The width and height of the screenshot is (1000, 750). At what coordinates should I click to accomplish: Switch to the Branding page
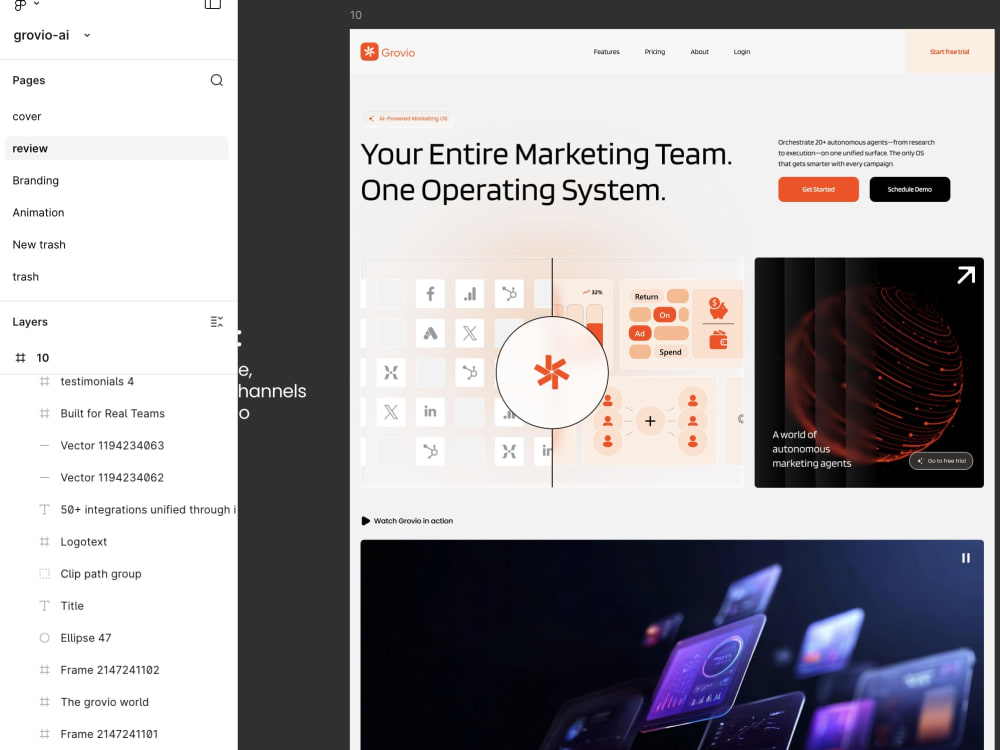click(117, 180)
